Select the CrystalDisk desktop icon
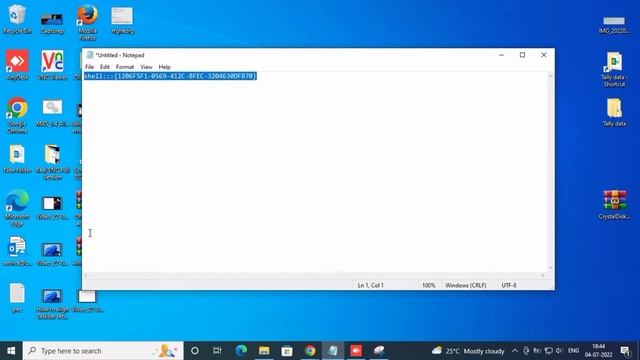This screenshot has height=360, width=640. (614, 205)
